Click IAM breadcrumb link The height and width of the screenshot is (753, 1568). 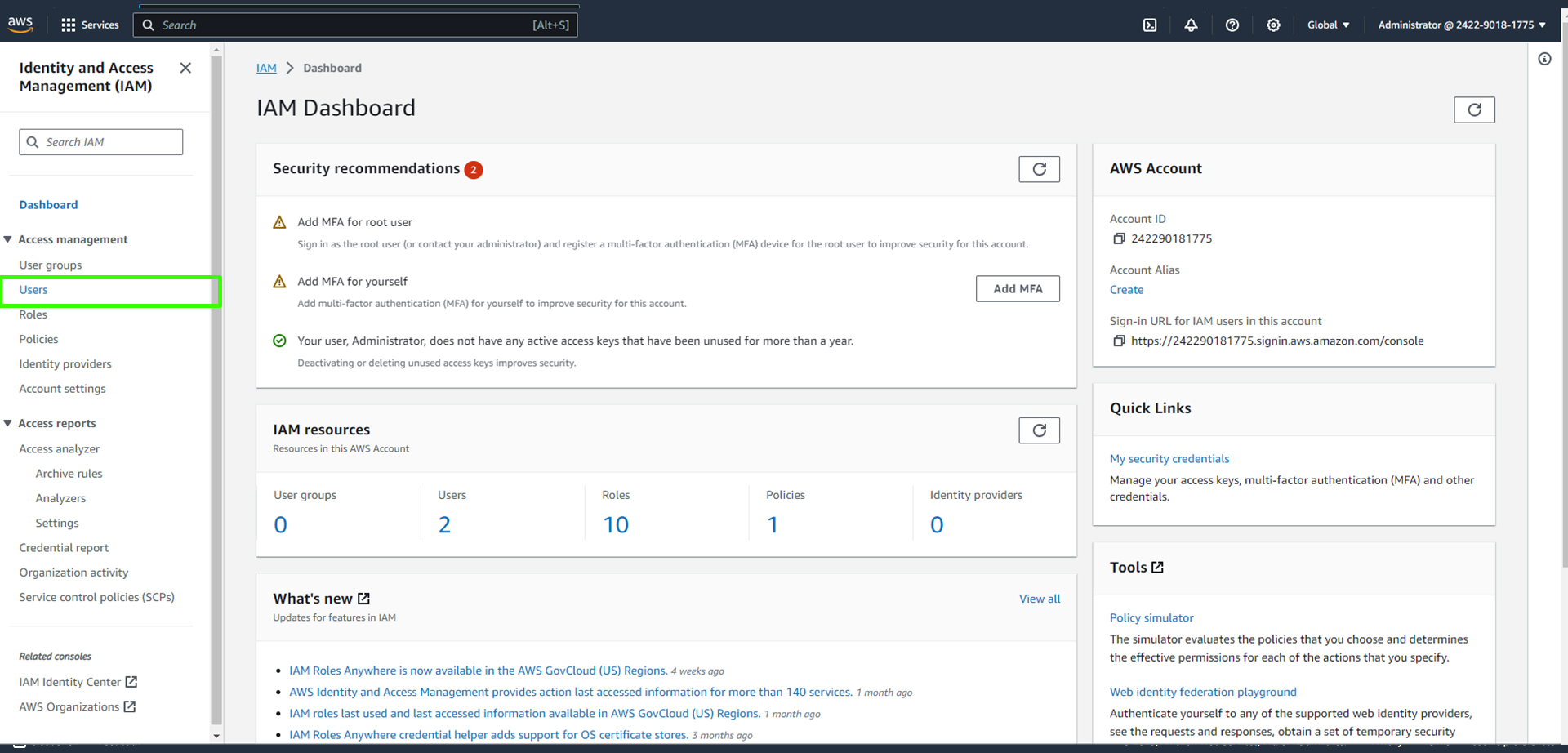pos(266,68)
